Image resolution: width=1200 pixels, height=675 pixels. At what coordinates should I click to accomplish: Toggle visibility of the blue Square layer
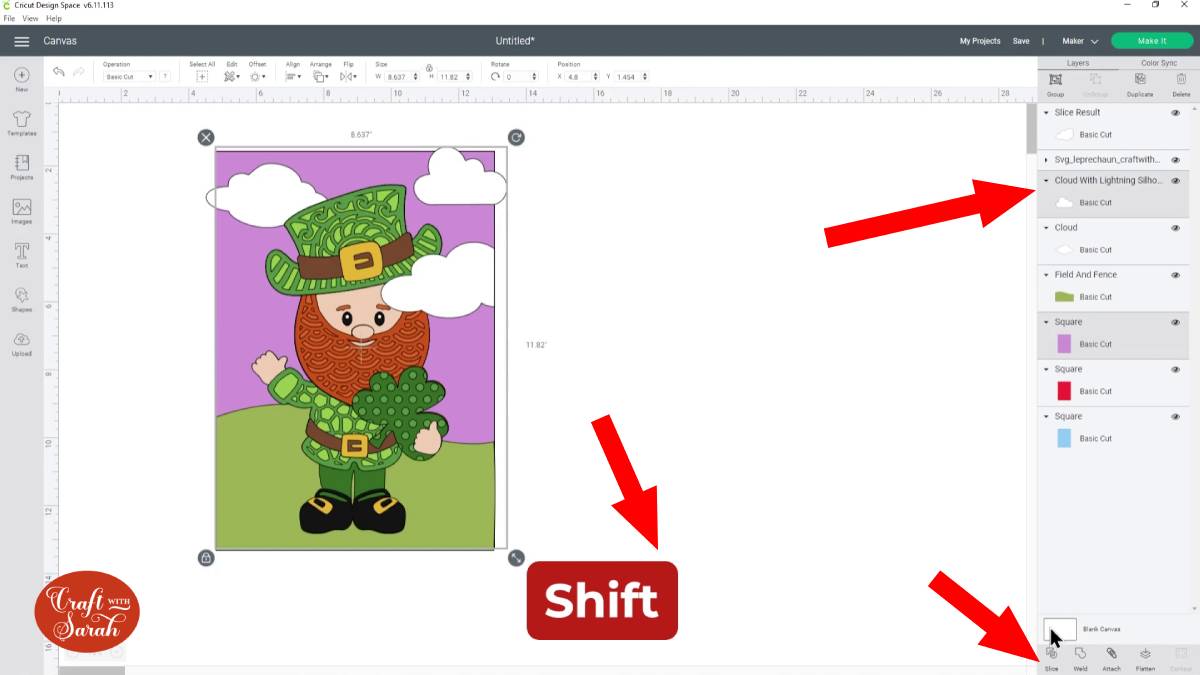pyautogui.click(x=1175, y=416)
